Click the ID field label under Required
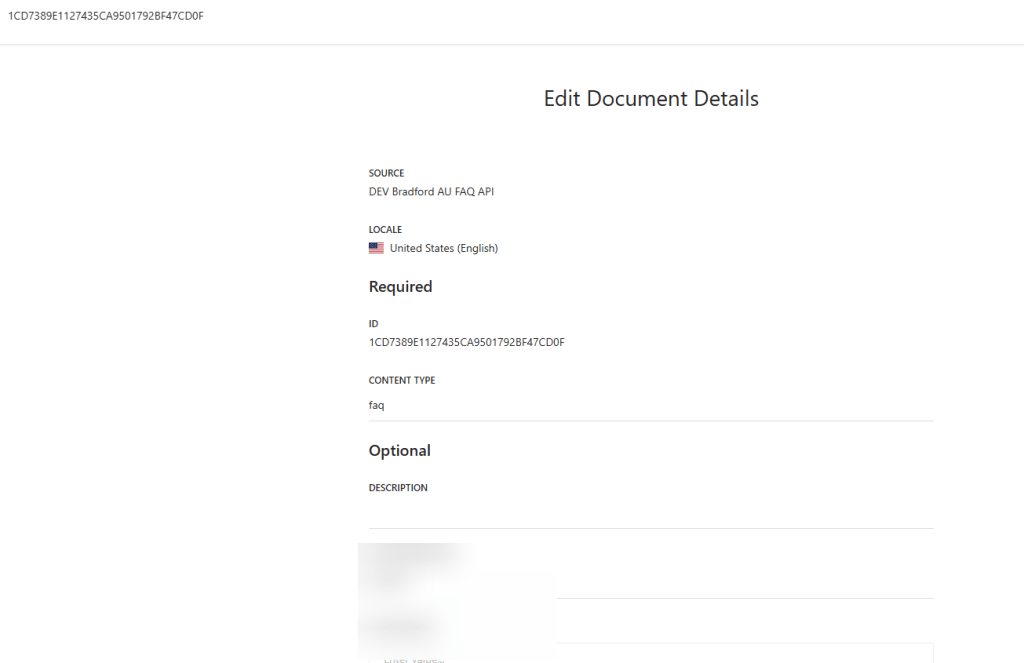1024x663 pixels. [x=373, y=323]
